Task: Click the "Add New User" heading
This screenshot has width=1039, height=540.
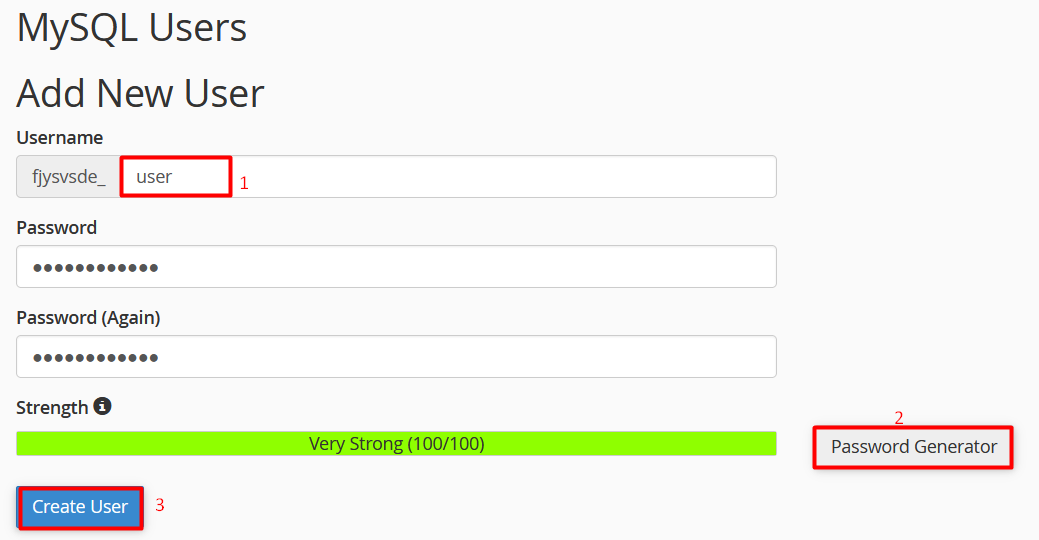Action: tap(140, 94)
